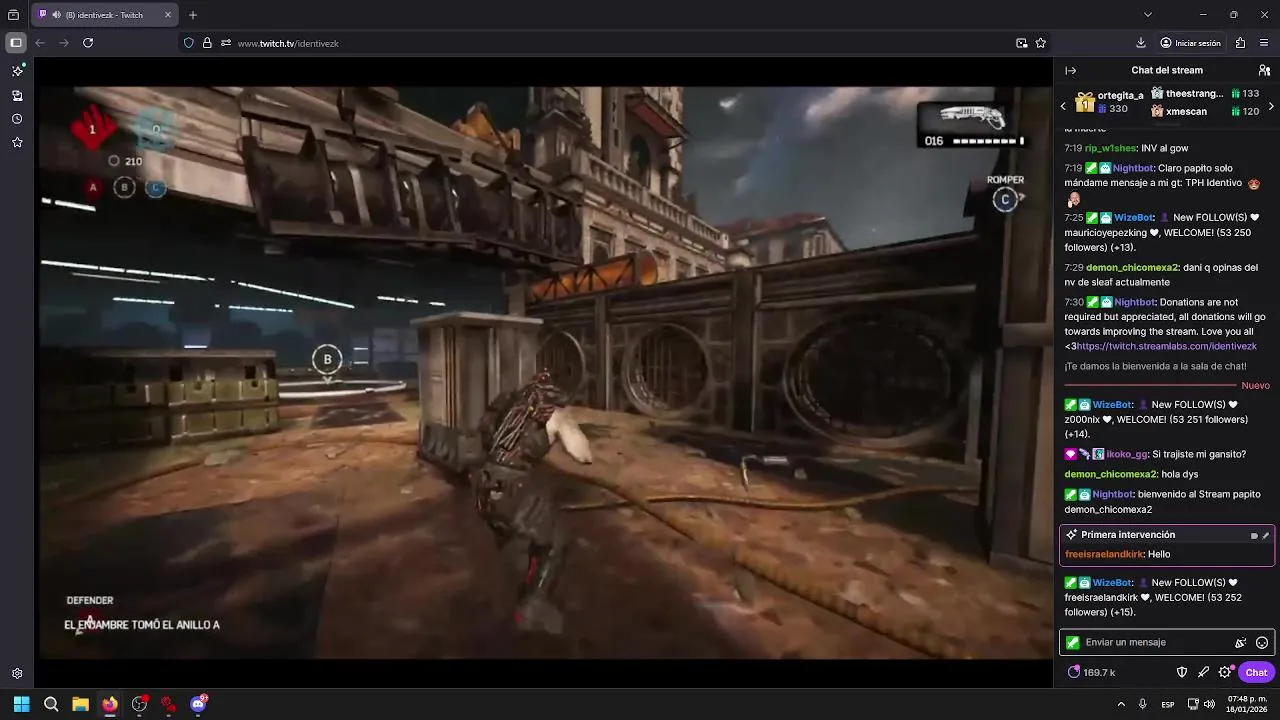Open Windows taskbar search

(x=51, y=704)
